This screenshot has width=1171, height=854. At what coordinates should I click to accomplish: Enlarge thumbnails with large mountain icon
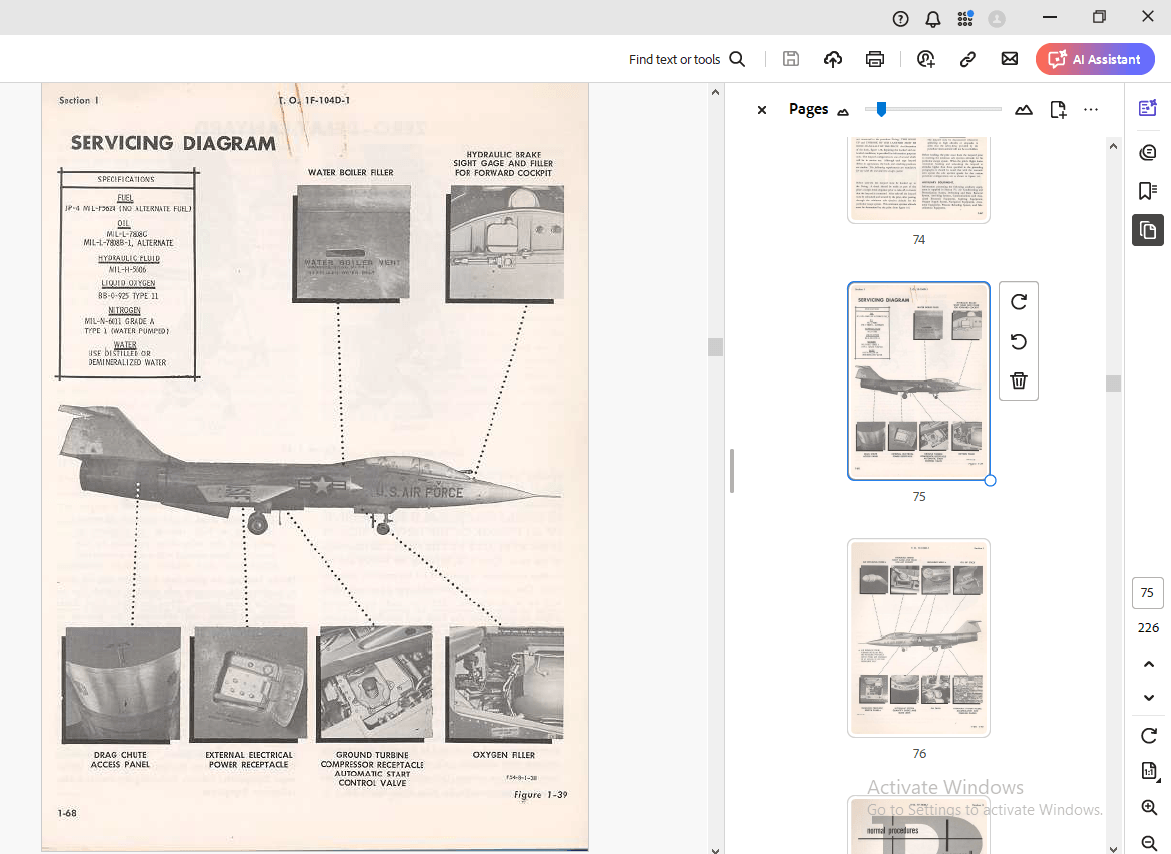click(1024, 110)
